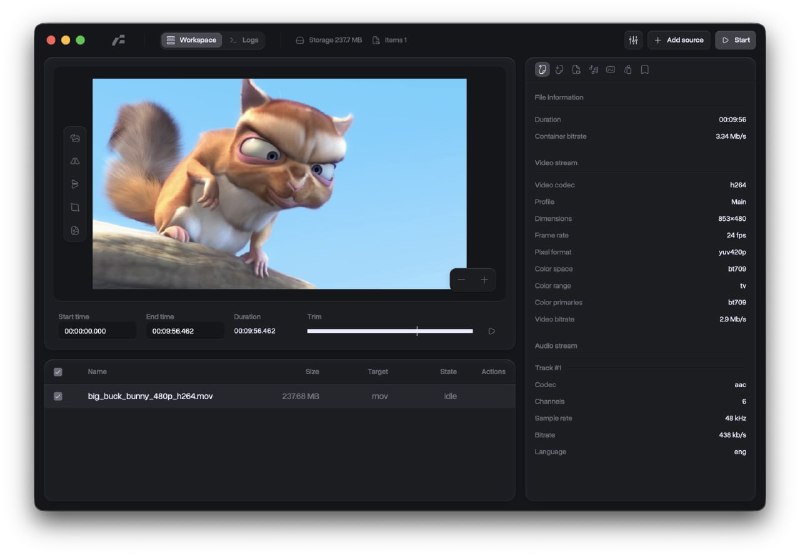
Task: Click the Profile value Main
Action: (x=738, y=201)
